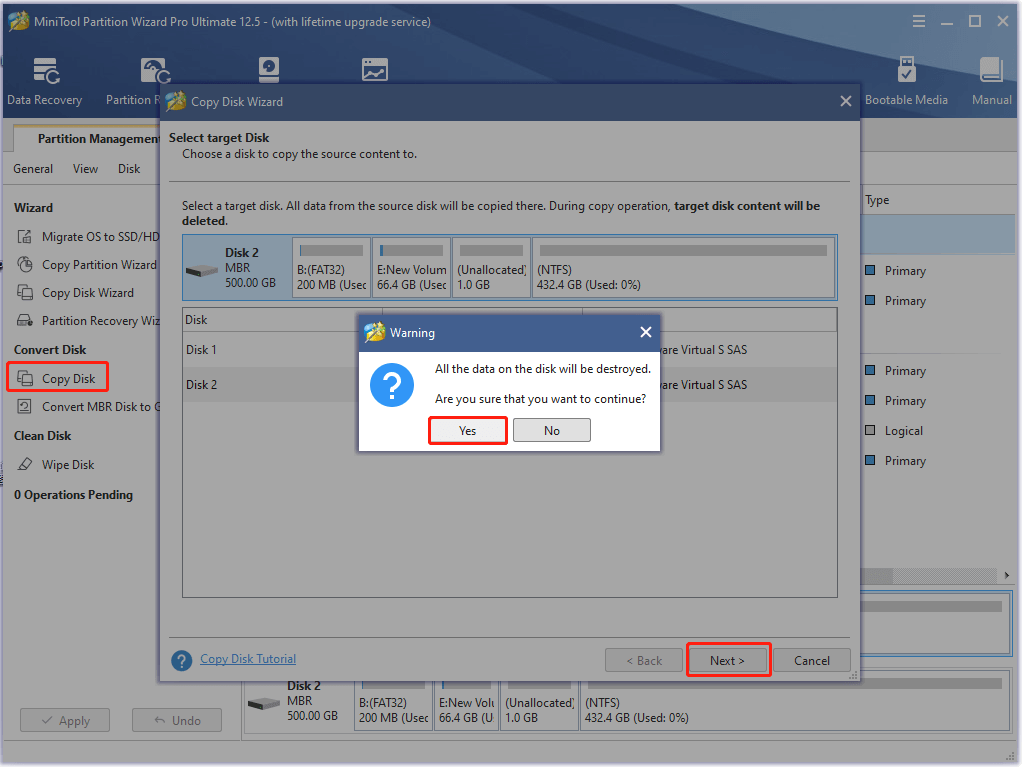Screen dimensions: 1028x769
Task: Select Copy Disk under Convert Disk
Action: click(58, 380)
